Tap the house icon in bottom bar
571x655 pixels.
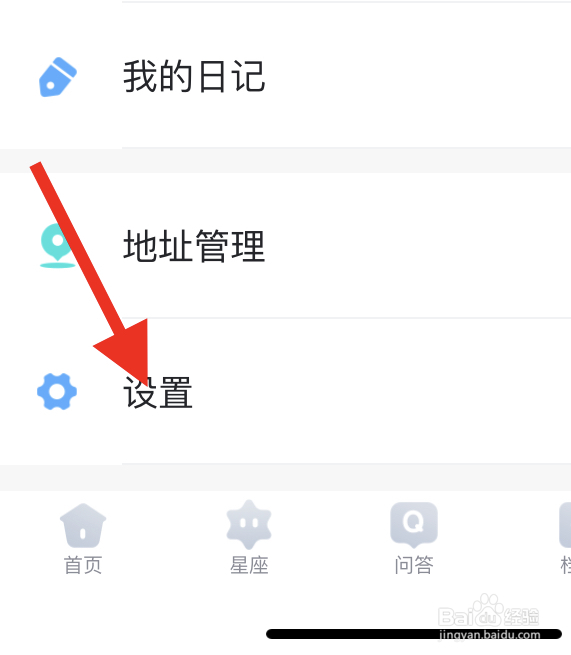click(x=83, y=526)
